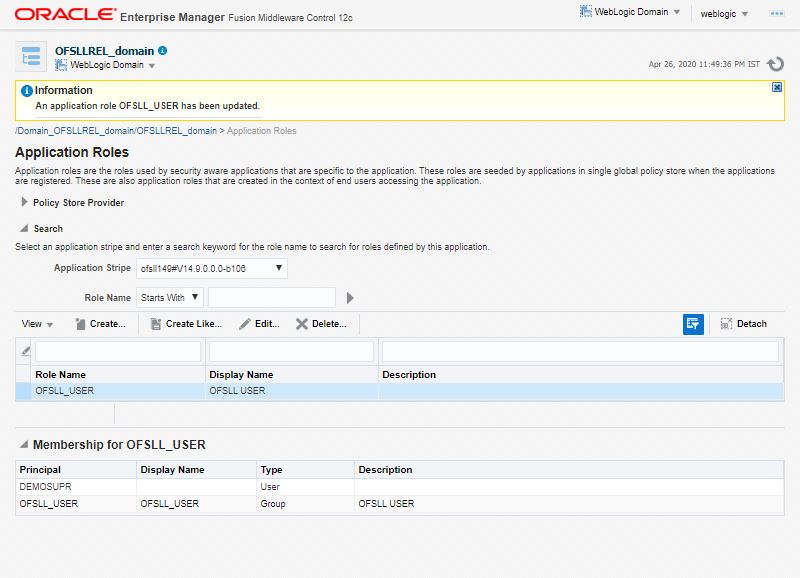Open the Application Stripe dropdown
The width and height of the screenshot is (800, 578).
(212, 268)
